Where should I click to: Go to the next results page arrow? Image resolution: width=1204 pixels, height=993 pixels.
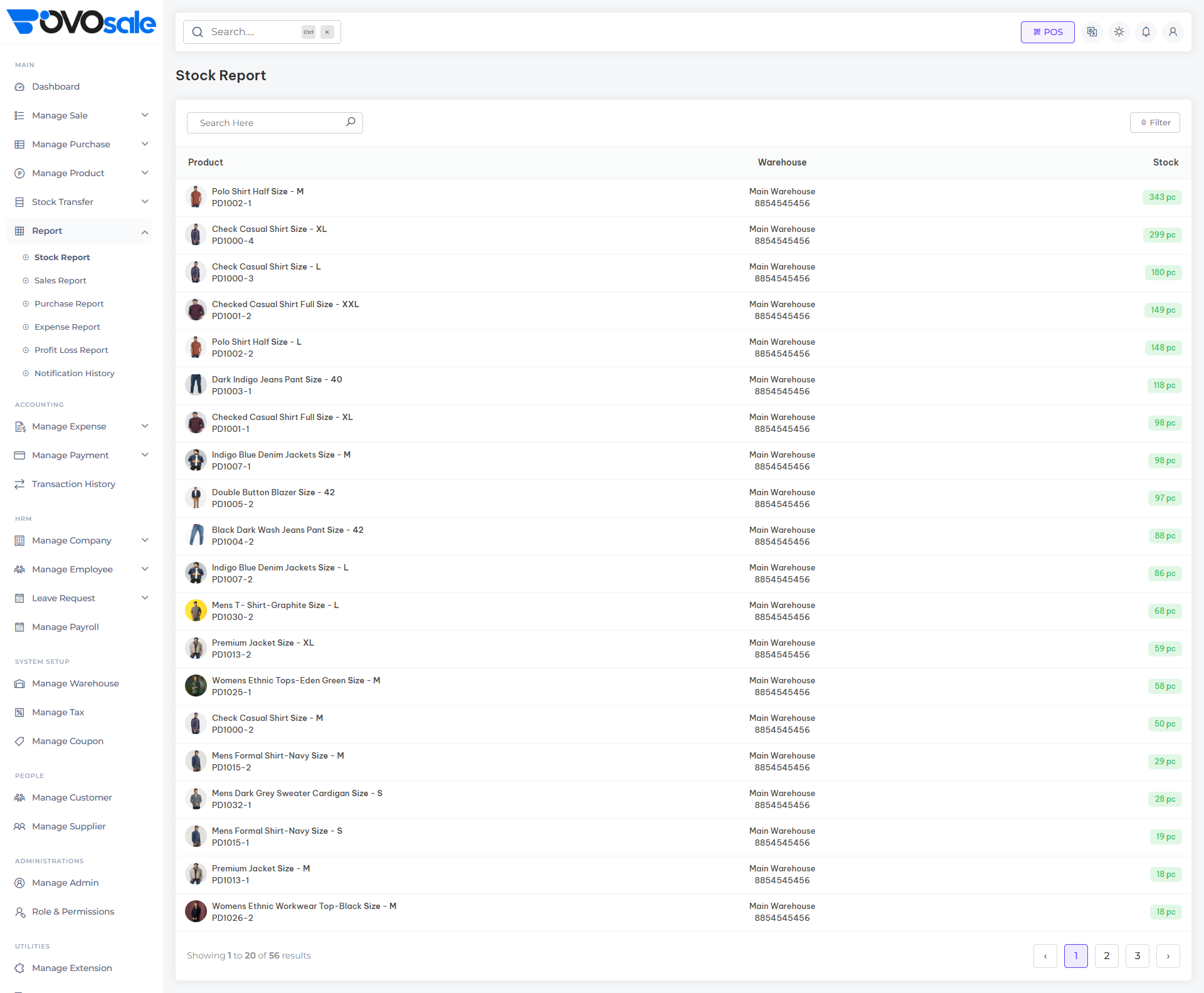[1168, 955]
